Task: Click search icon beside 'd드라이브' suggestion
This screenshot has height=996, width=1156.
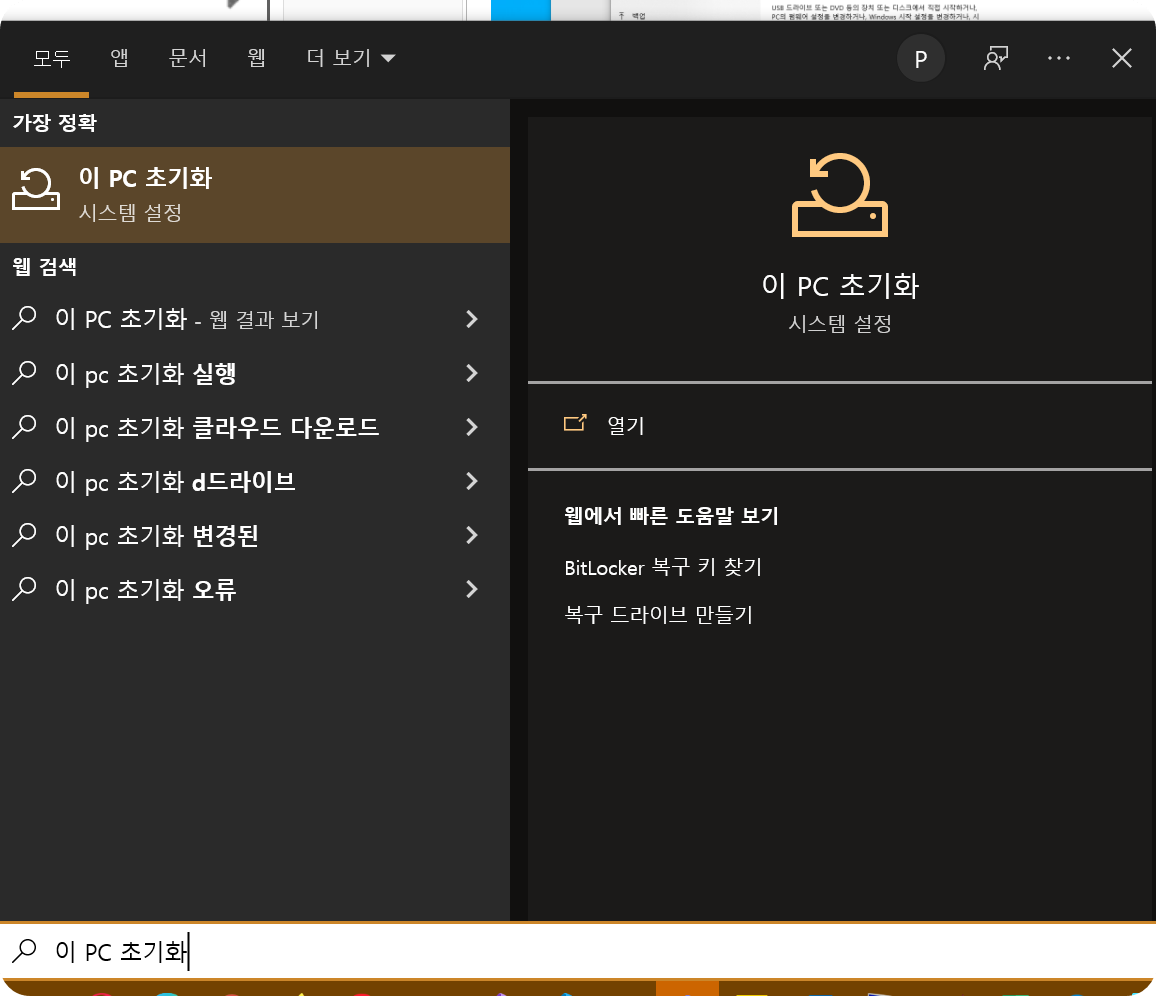Action: coord(24,481)
